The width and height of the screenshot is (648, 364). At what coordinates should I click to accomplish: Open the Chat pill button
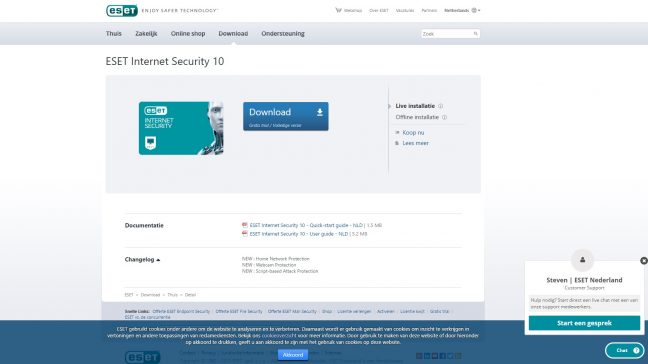[624, 350]
